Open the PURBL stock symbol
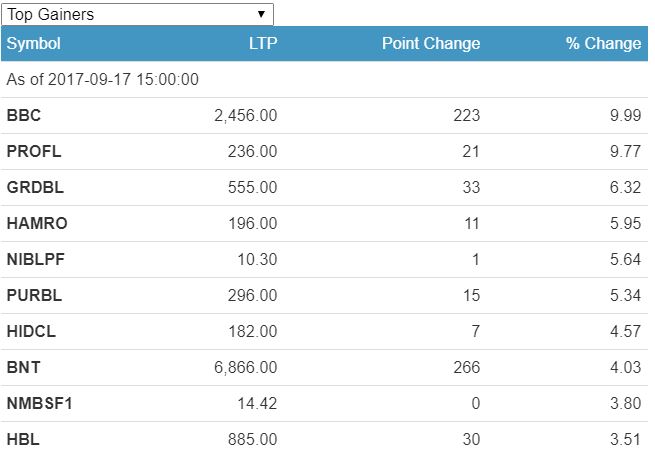 (x=33, y=295)
